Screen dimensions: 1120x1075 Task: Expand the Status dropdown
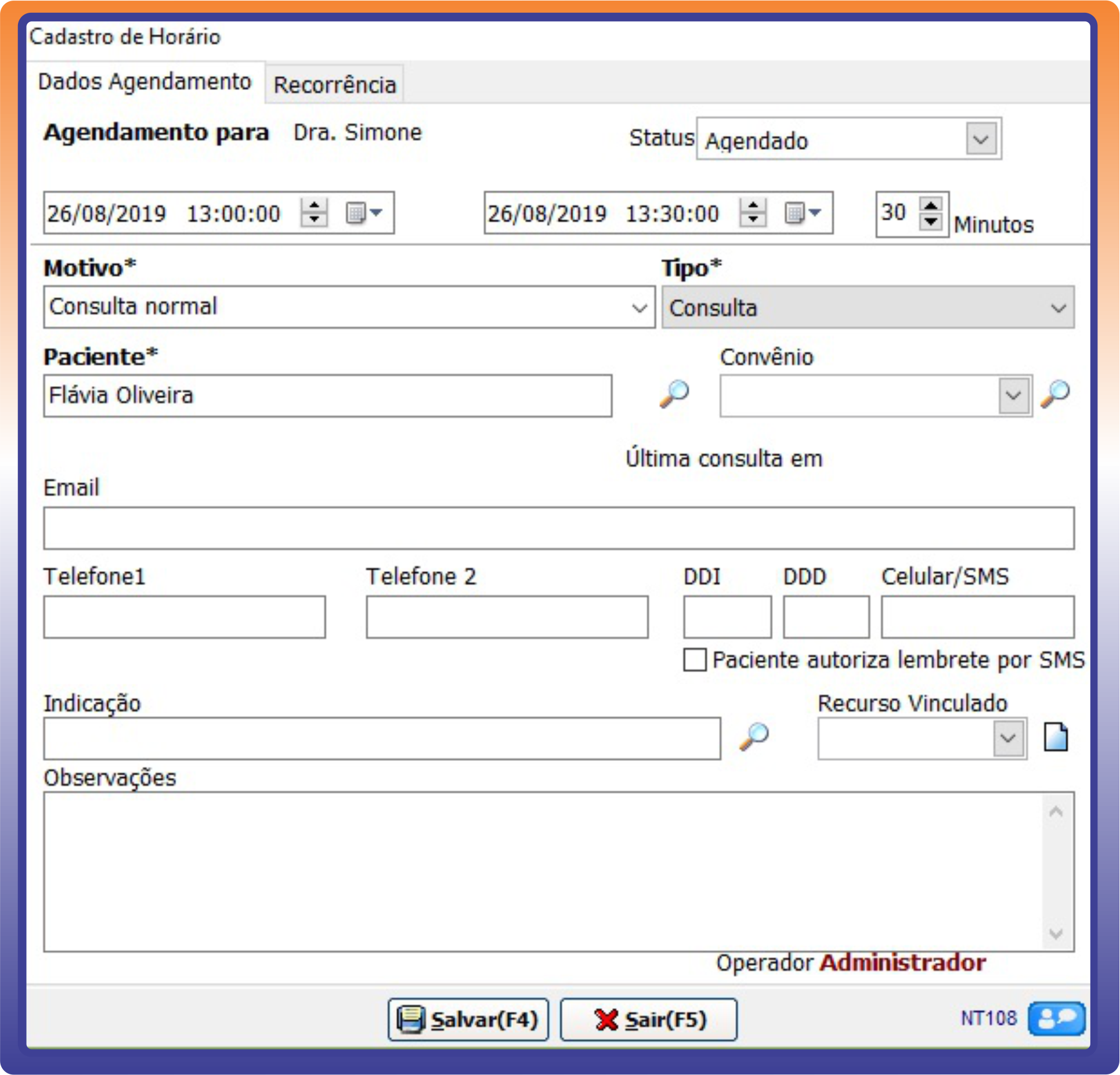click(980, 139)
